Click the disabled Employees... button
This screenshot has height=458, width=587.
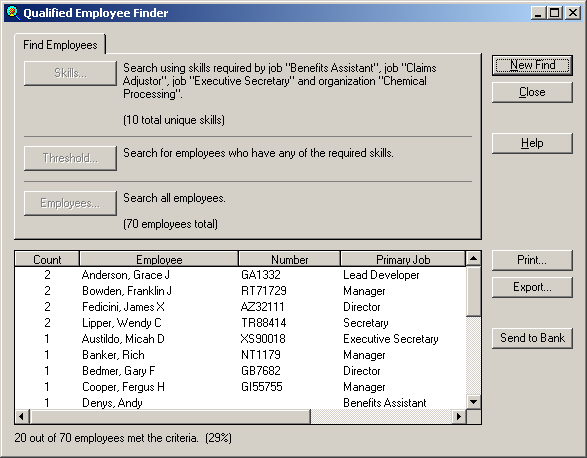coord(70,203)
